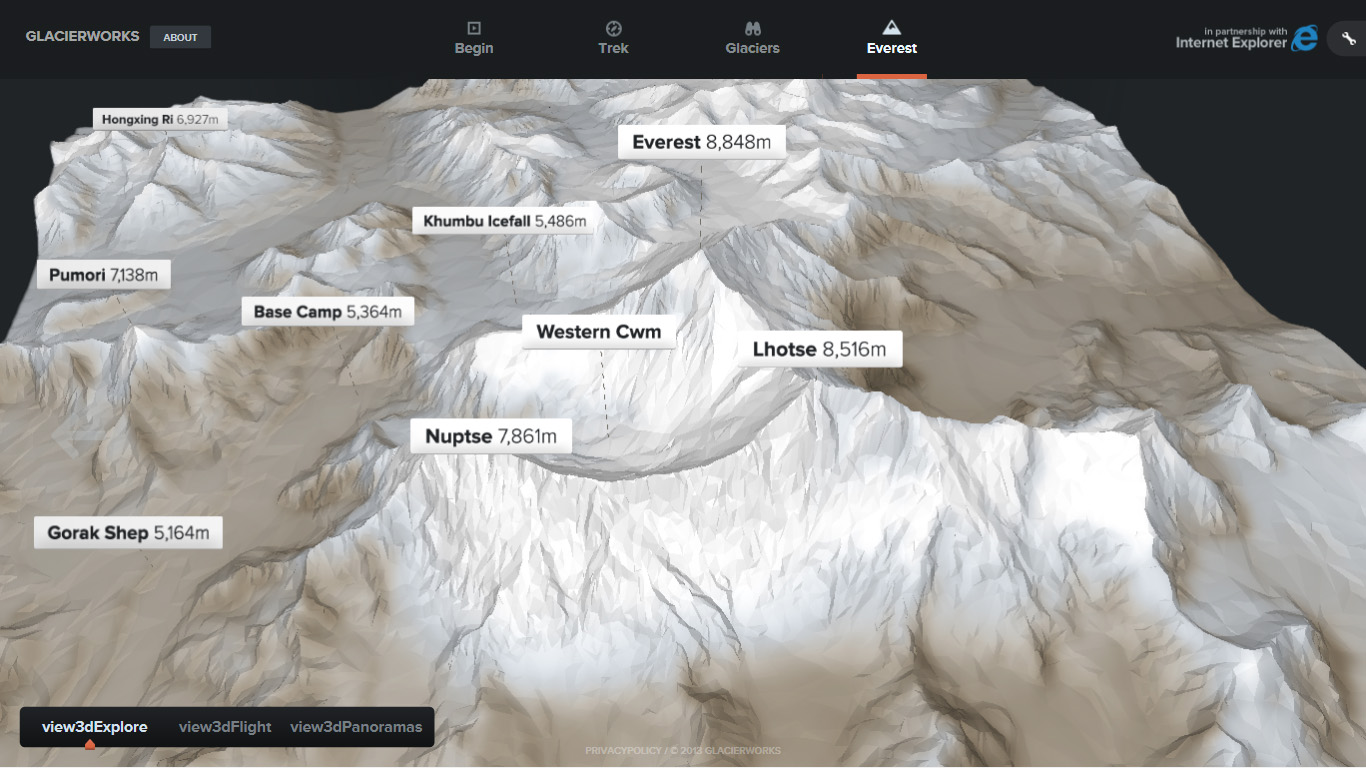1366x768 pixels.
Task: Select the Base Camp 5,364m label
Action: (327, 312)
